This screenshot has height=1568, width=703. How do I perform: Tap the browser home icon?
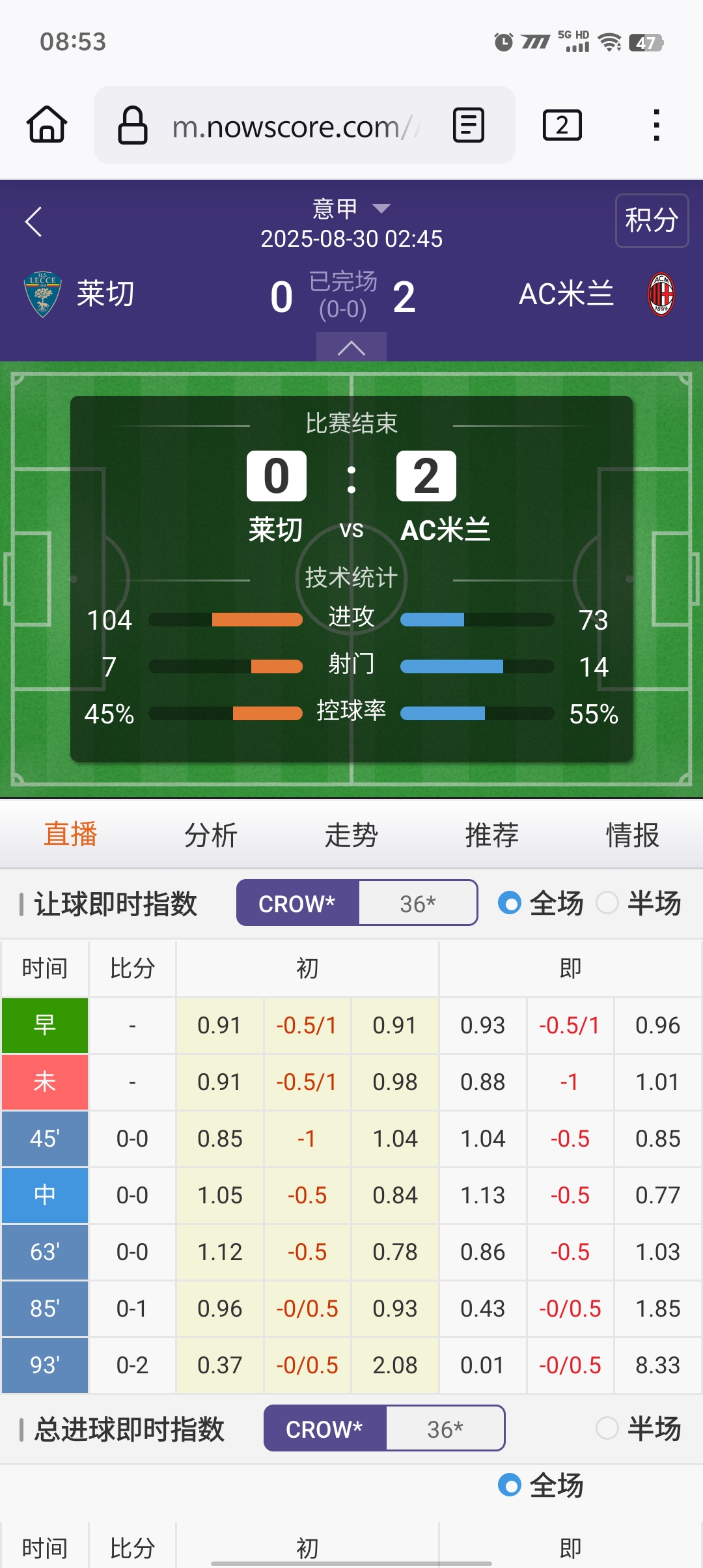click(x=47, y=124)
